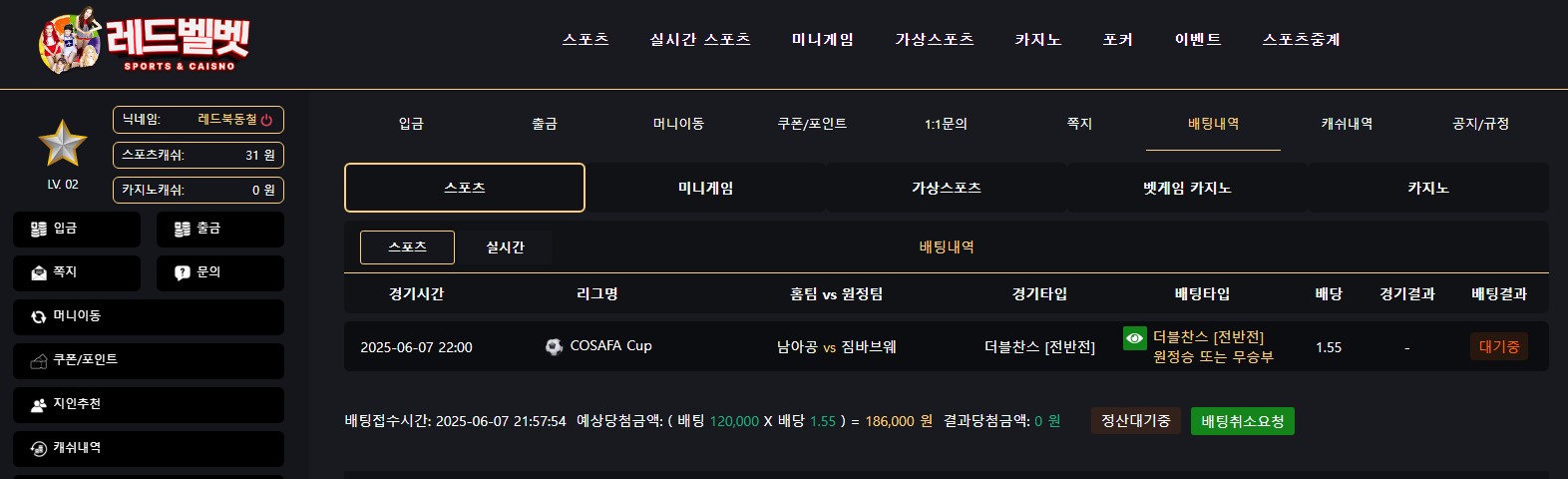Click the soccer ball icon beside COSAFA Cup

(x=554, y=346)
